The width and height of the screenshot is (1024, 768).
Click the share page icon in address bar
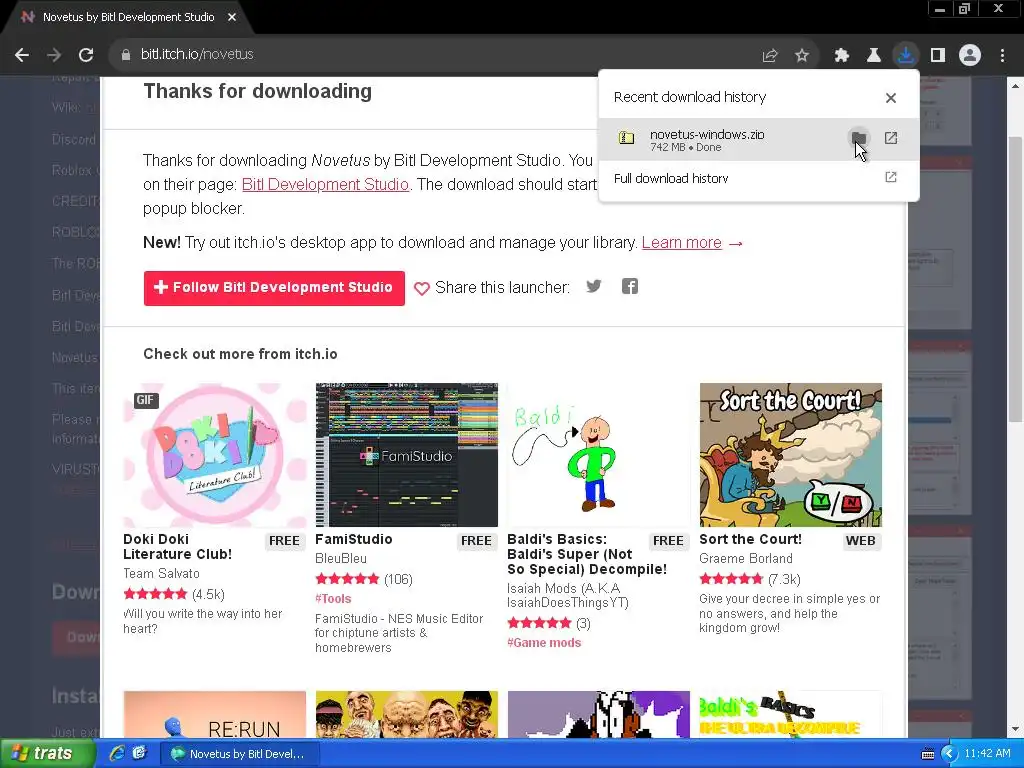pos(770,56)
